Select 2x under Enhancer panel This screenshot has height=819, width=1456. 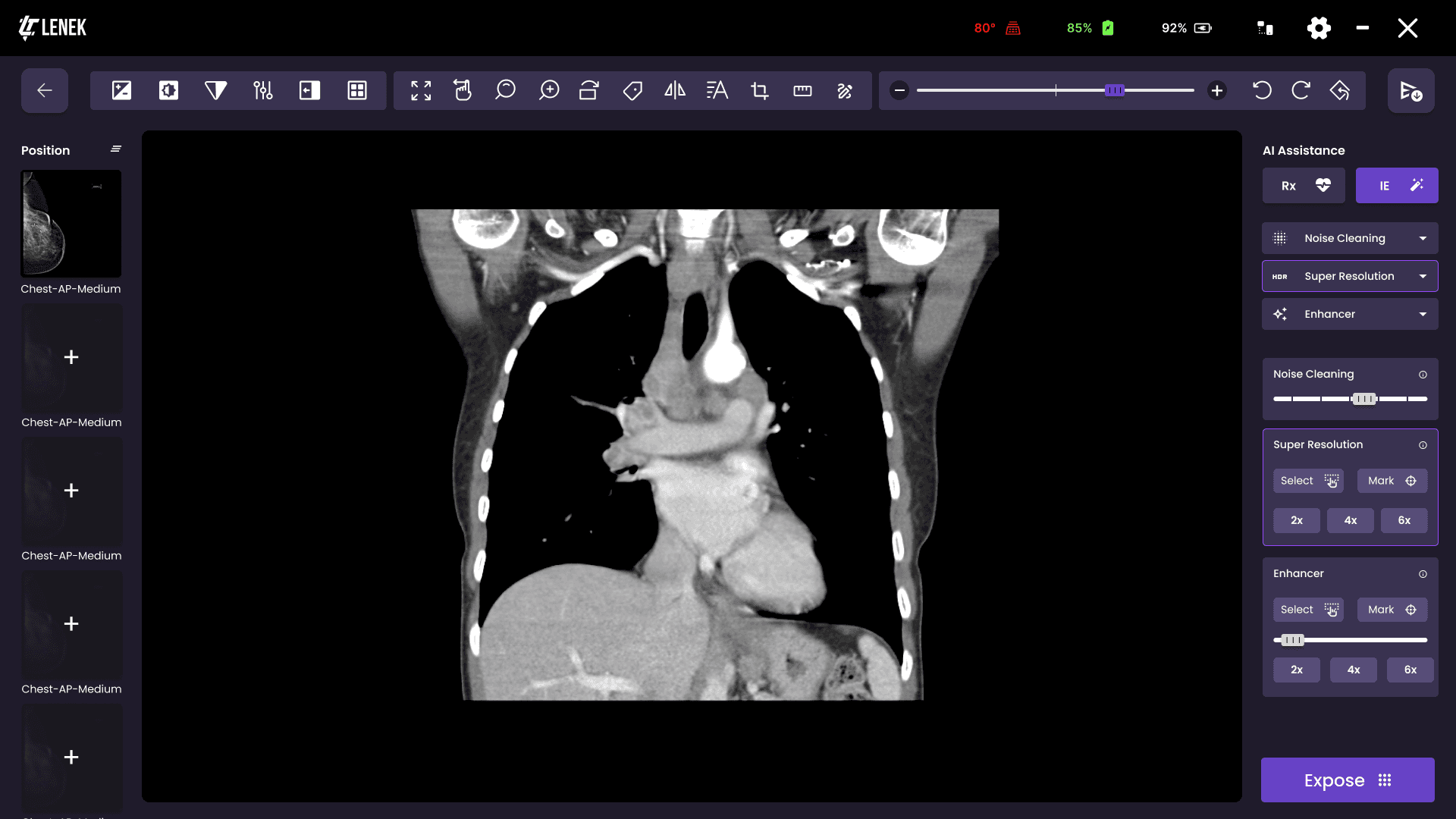pos(1296,670)
